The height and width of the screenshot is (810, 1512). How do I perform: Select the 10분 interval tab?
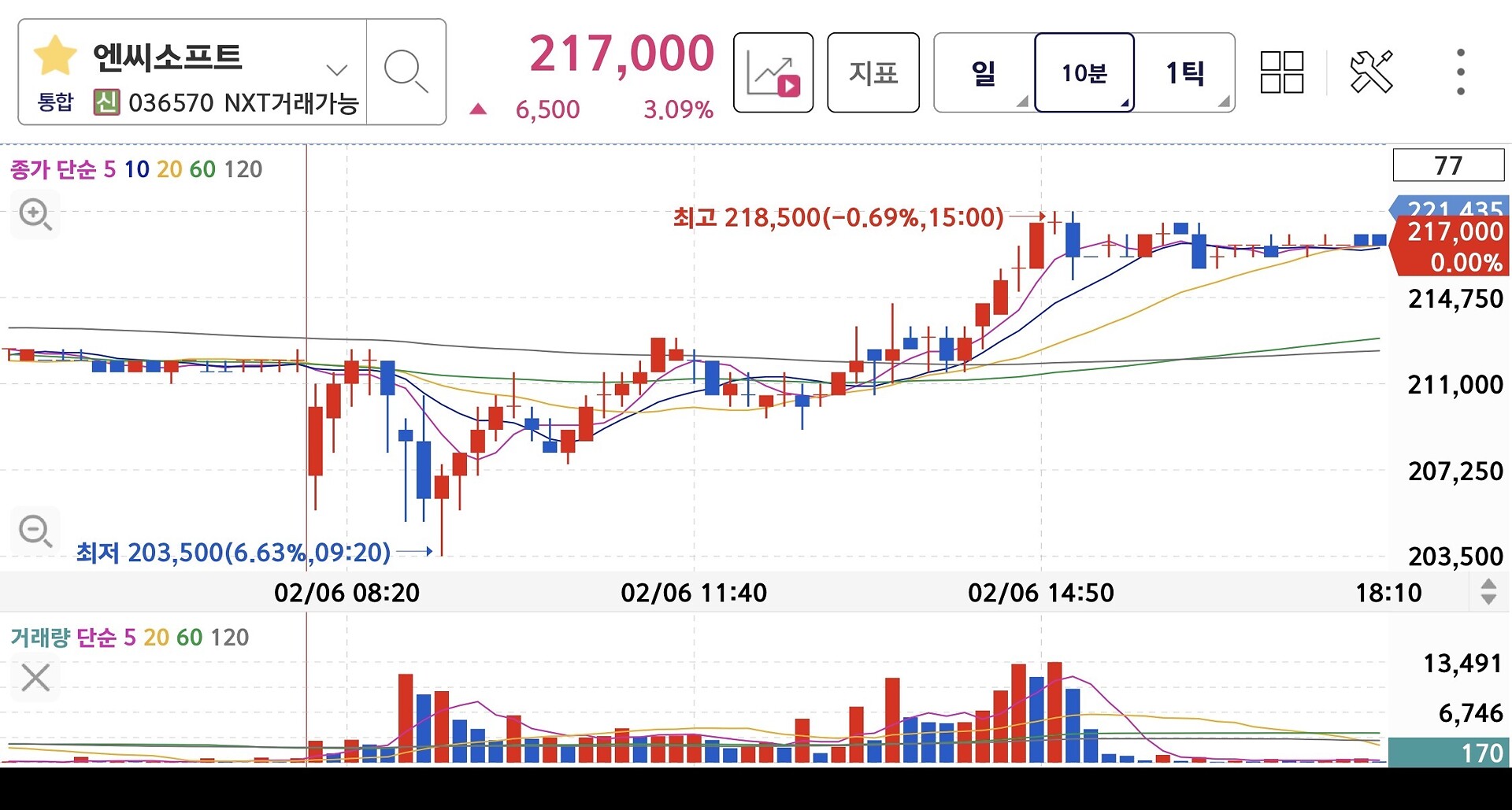pos(1084,72)
